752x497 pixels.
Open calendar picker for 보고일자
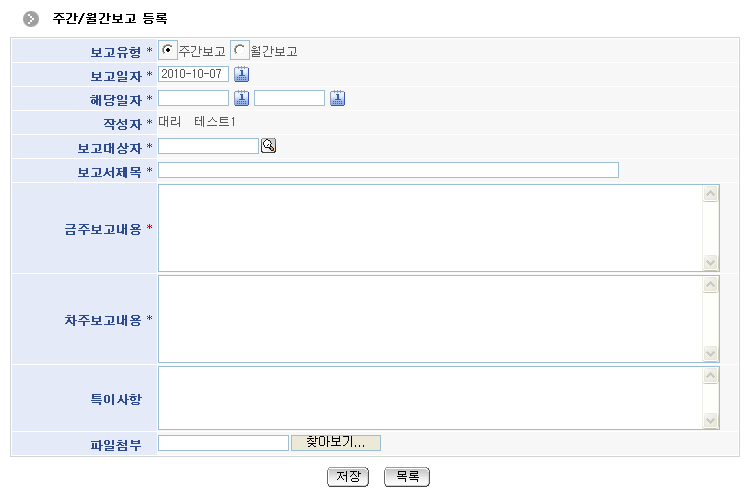241,74
